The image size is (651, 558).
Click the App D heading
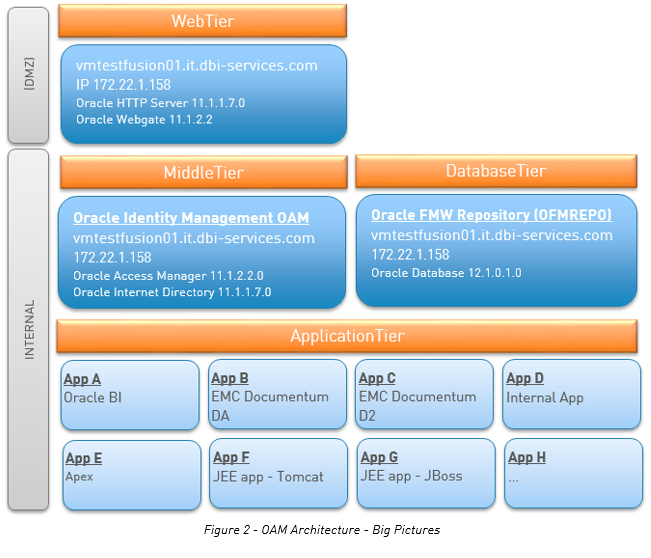[x=525, y=378]
